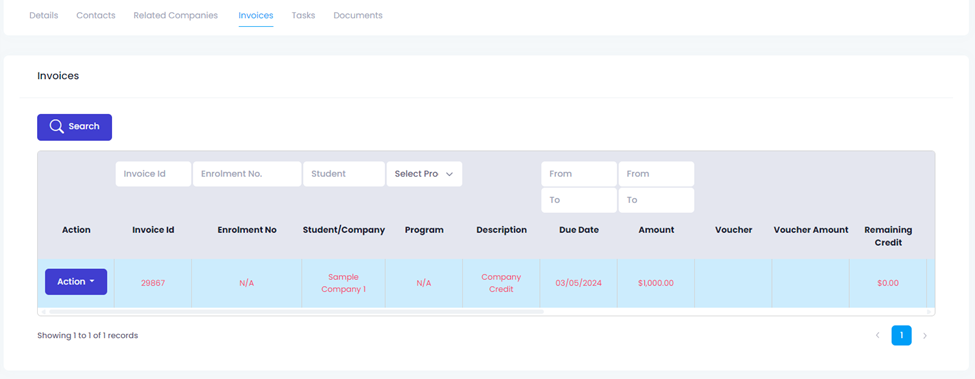Go to the previous page arrow
Viewport: 975px width, 379px height.
pyautogui.click(x=877, y=336)
